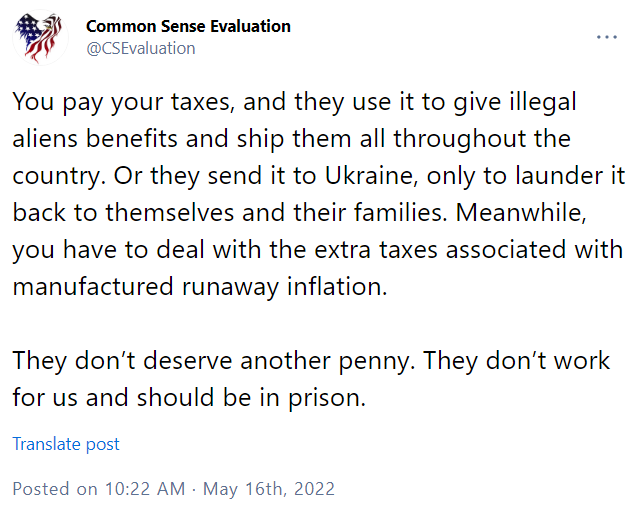Click the Common Sense Evaluation display name
Screen dimensions: 643x517
(188, 26)
